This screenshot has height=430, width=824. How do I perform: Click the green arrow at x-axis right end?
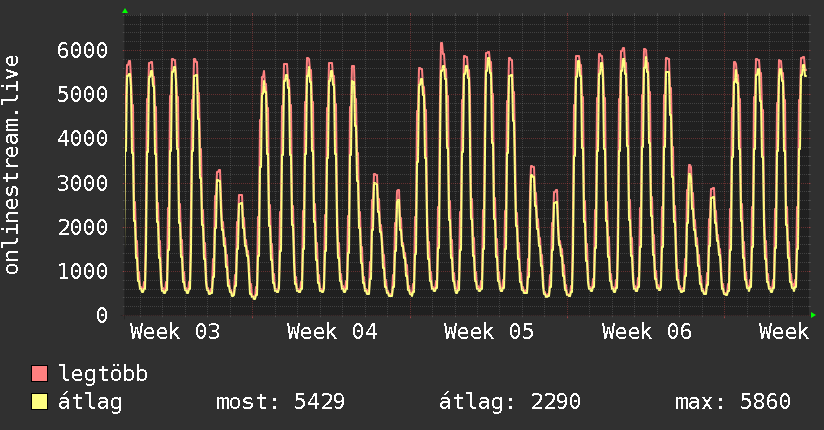(814, 315)
